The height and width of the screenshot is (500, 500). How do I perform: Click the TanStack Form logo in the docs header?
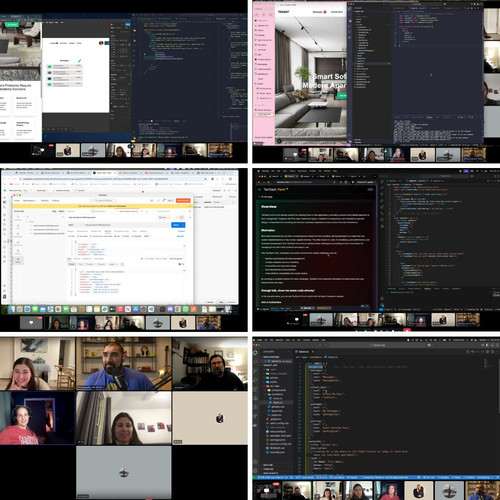pyautogui.click(x=275, y=189)
